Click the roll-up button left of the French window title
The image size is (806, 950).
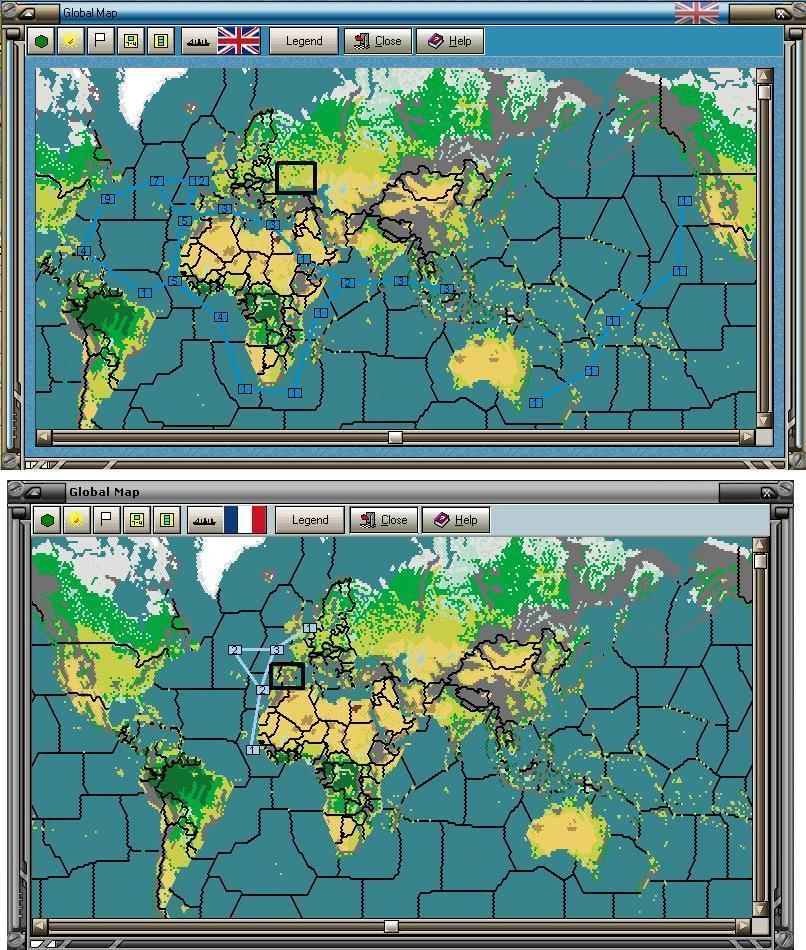(x=32, y=491)
